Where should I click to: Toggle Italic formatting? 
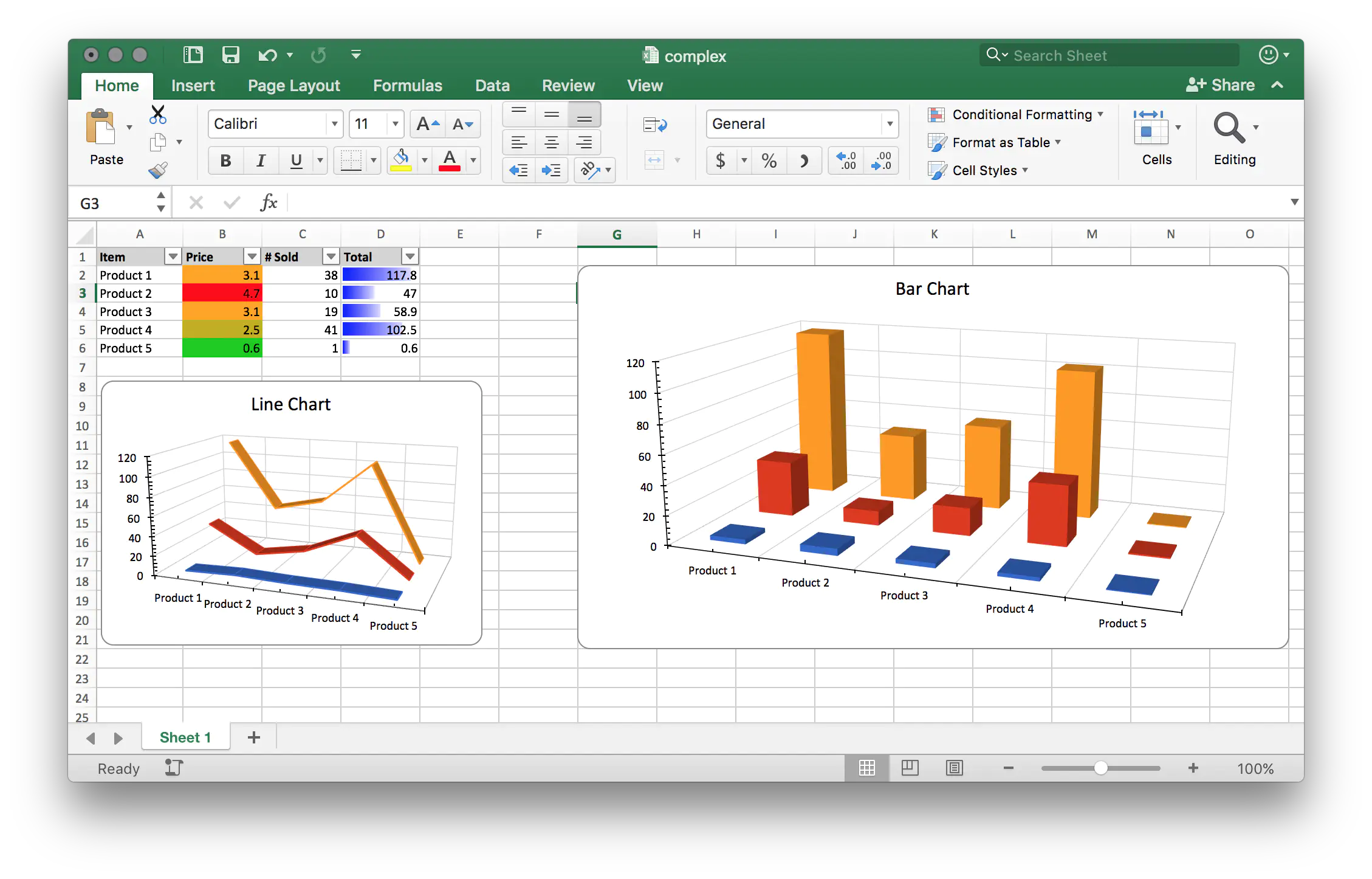[x=261, y=160]
